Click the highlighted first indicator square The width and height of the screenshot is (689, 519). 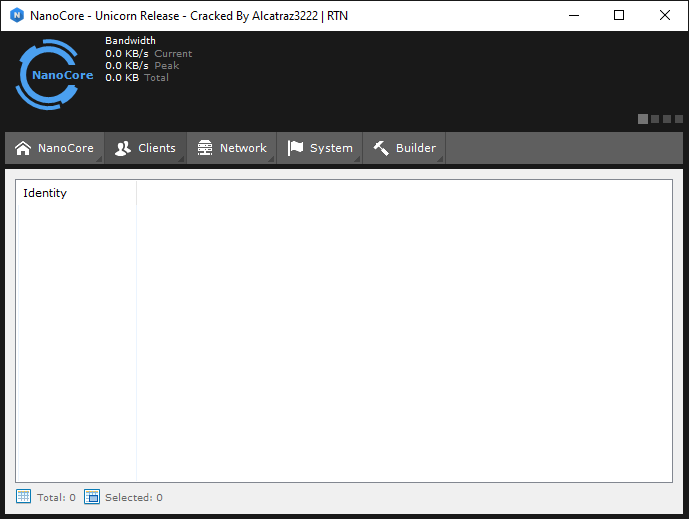point(643,119)
